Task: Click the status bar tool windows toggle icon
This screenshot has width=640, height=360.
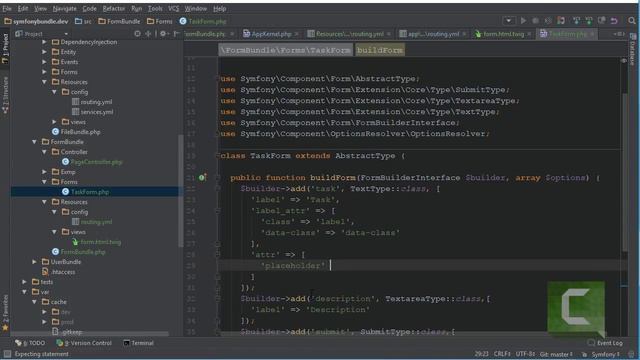Action: (x=7, y=354)
